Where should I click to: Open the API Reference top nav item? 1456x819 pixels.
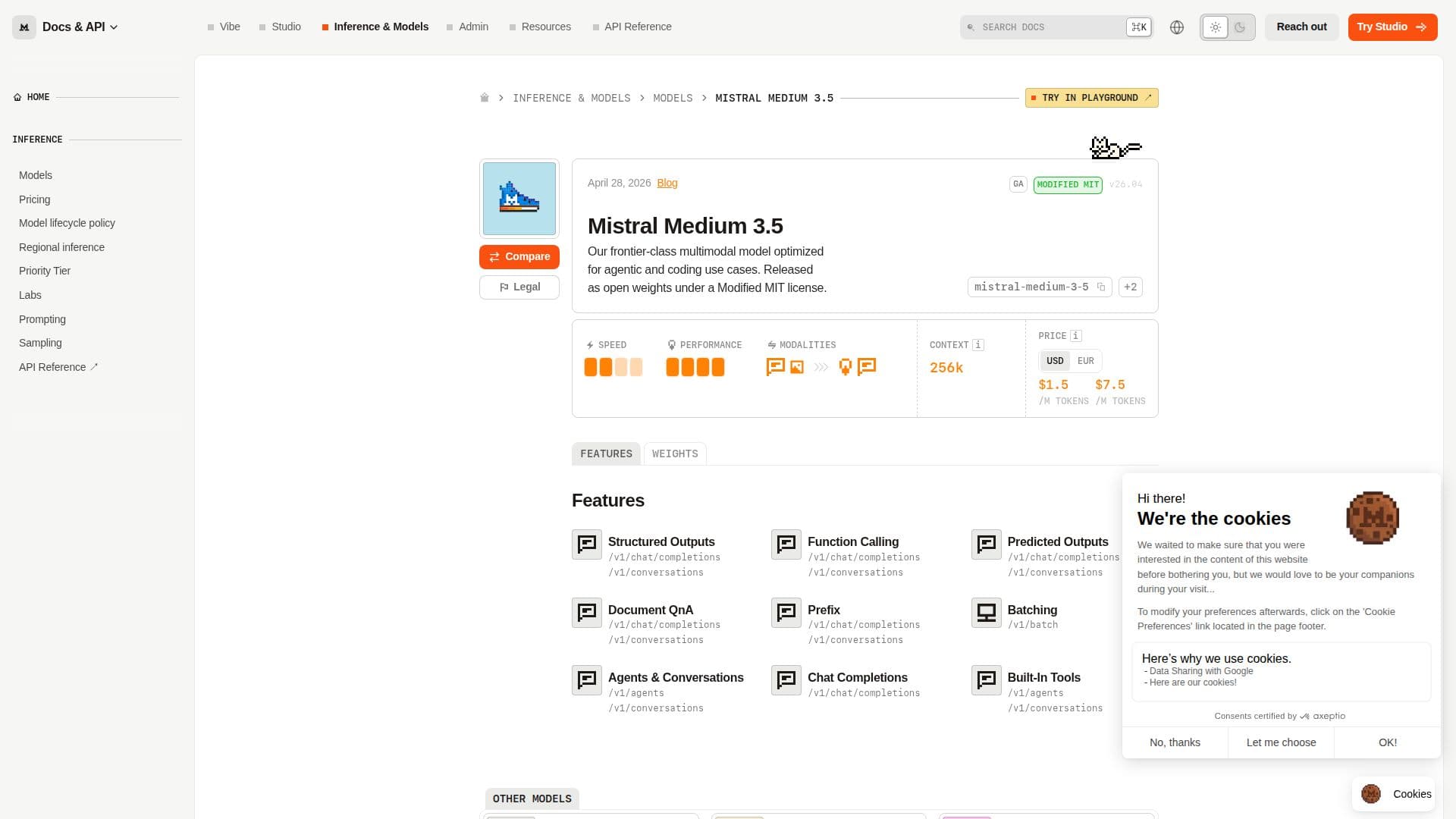(632, 27)
